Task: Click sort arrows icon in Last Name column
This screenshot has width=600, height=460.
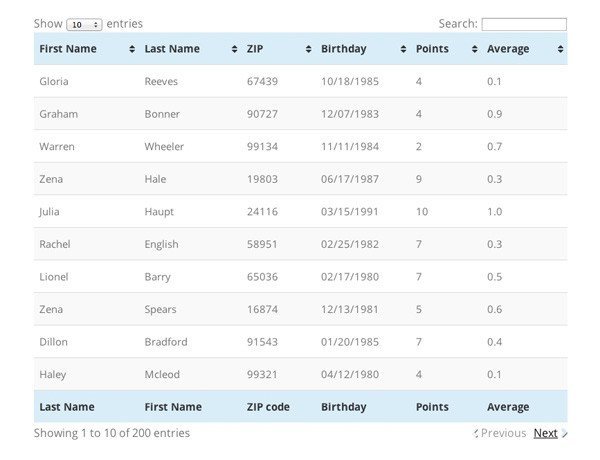Action: tap(234, 49)
